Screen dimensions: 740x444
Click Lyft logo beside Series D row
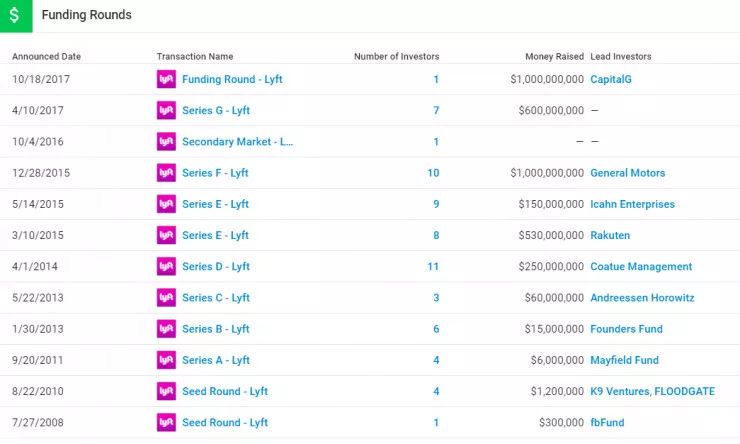point(166,267)
